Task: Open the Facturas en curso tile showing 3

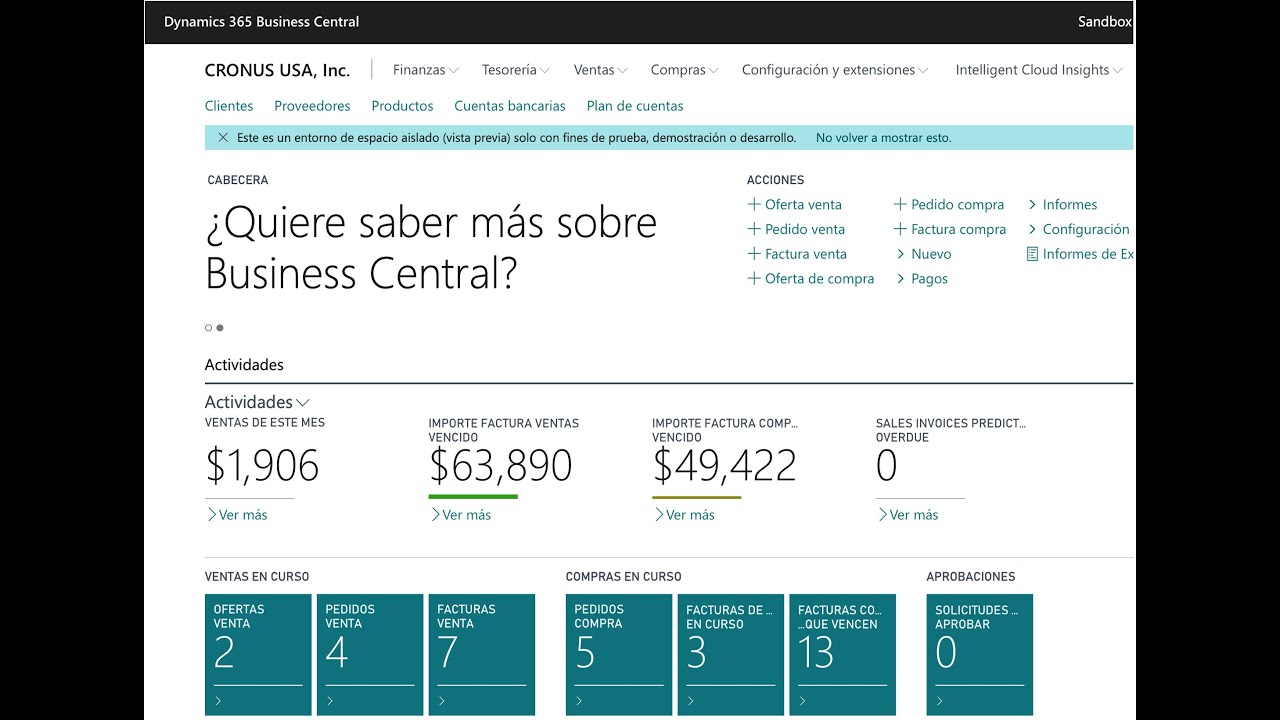Action: coord(731,655)
